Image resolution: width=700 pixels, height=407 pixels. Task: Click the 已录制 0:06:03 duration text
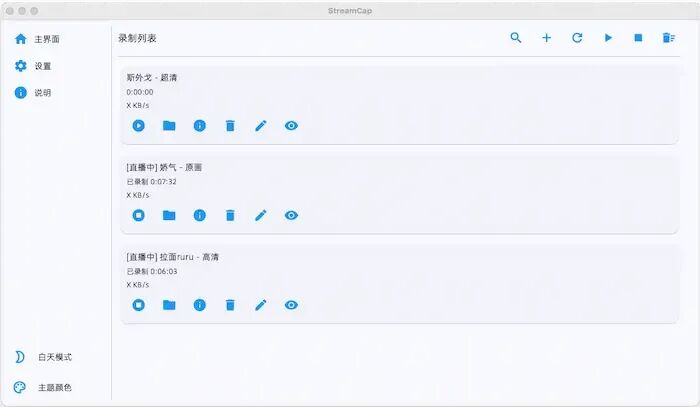point(152,271)
